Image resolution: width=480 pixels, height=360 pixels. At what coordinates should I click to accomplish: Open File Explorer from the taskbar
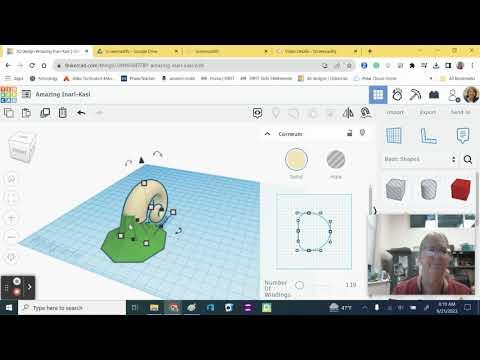click(x=154, y=308)
